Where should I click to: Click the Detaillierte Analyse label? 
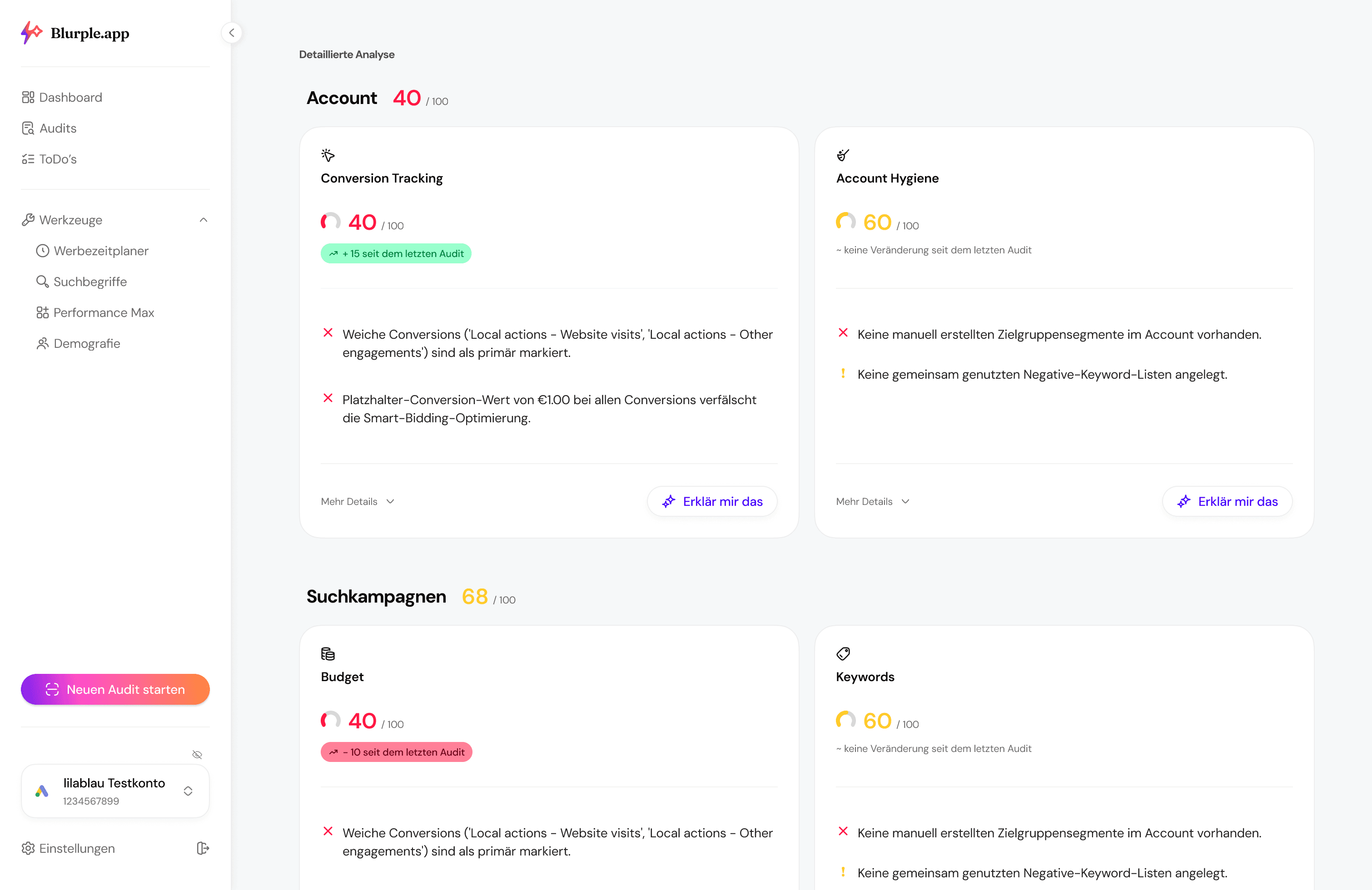coord(347,55)
